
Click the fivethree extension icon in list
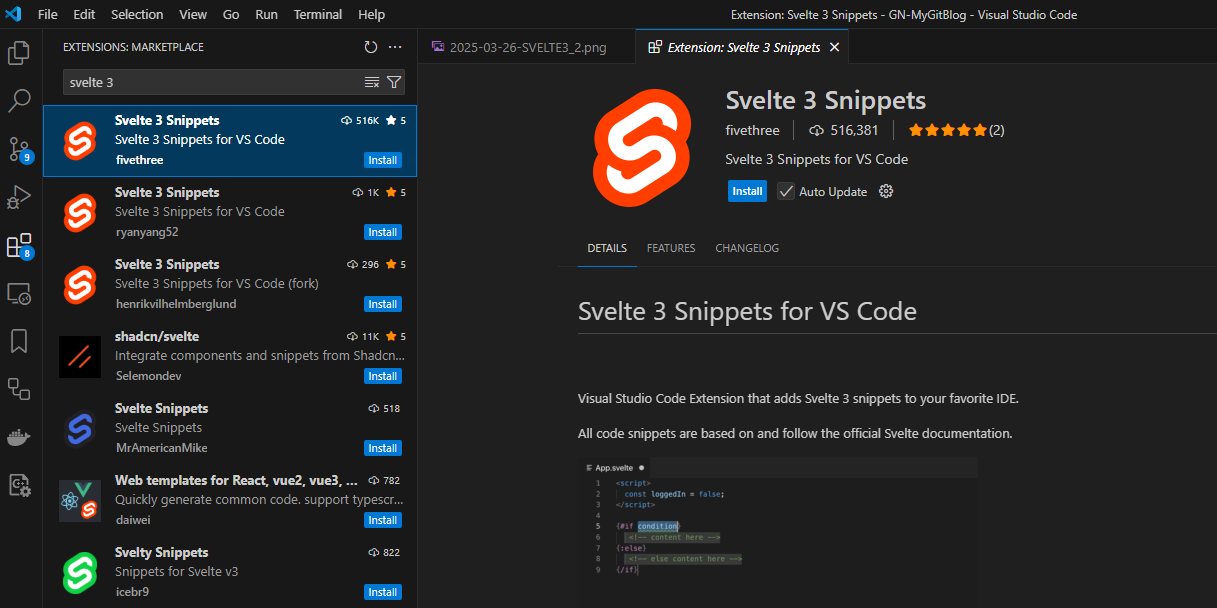click(x=79, y=141)
